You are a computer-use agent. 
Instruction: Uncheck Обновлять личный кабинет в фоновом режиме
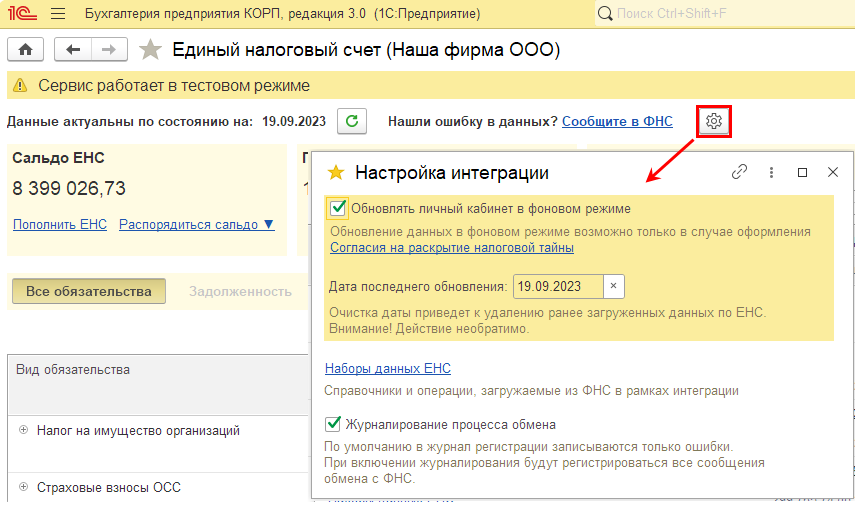338,208
